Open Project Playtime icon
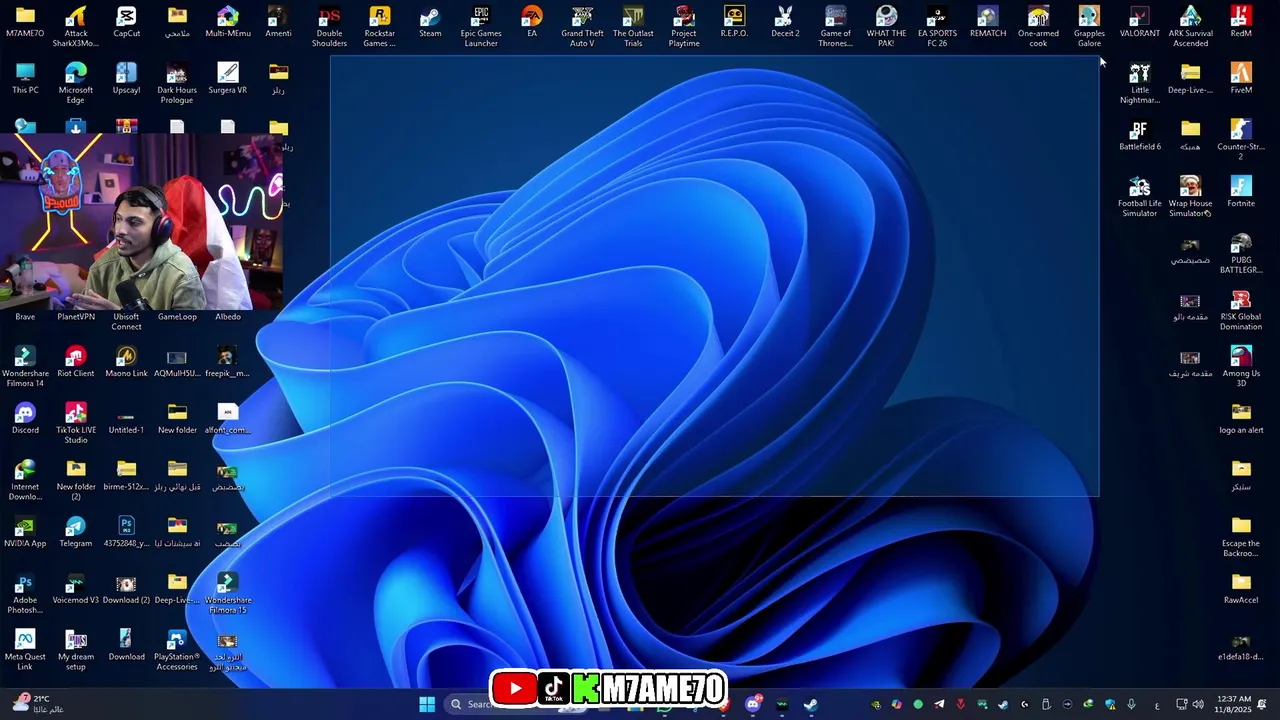Image resolution: width=1280 pixels, height=720 pixels. tap(684, 26)
